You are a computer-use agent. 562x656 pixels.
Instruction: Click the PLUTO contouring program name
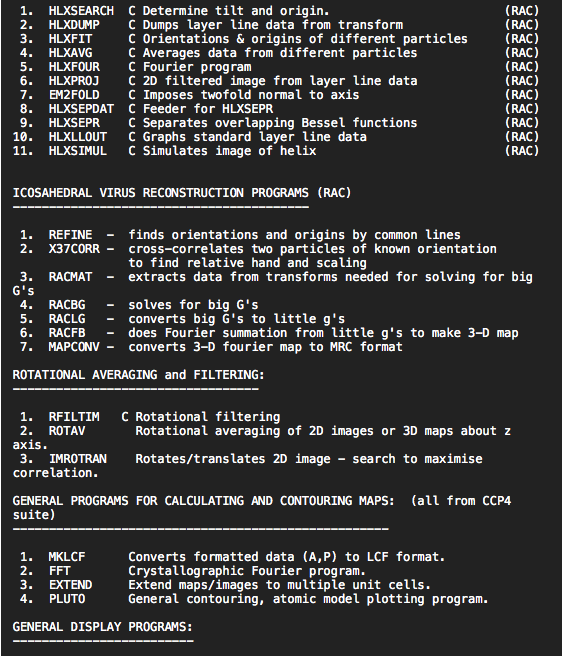(67, 599)
